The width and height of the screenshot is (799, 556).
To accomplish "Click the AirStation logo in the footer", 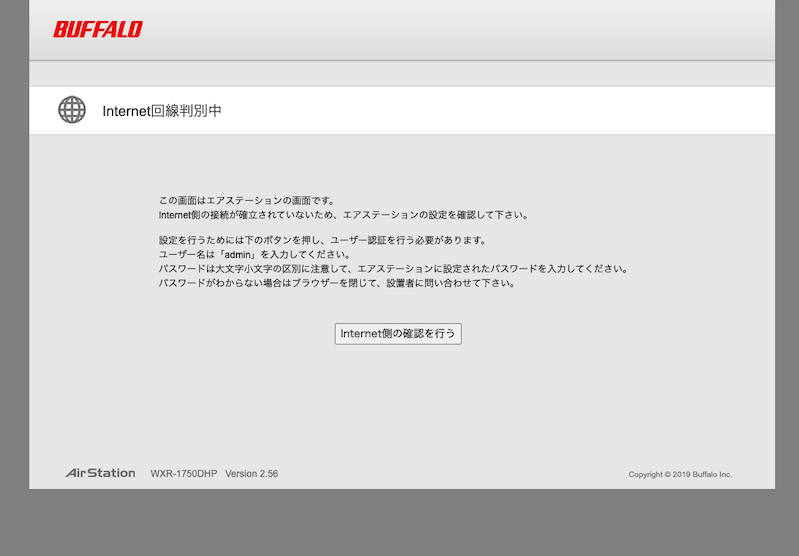I will [x=100, y=473].
